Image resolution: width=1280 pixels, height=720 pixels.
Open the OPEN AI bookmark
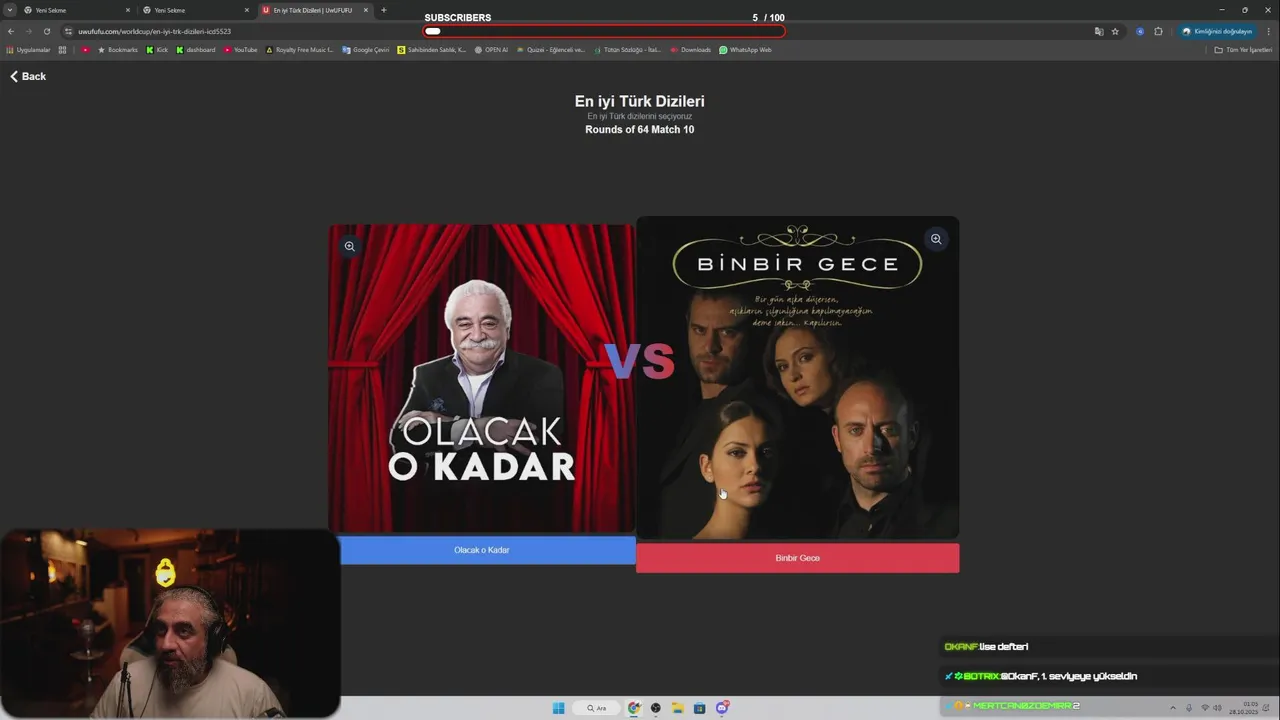pyautogui.click(x=491, y=50)
